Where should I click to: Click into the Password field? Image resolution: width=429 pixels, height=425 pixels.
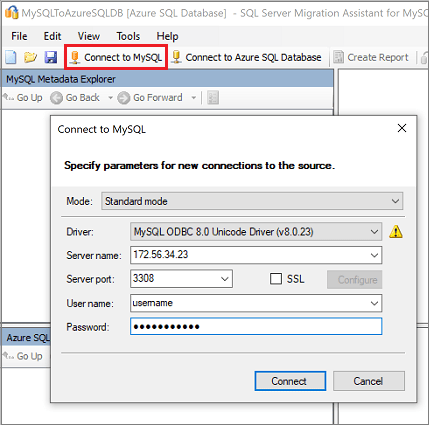pyautogui.click(x=256, y=326)
